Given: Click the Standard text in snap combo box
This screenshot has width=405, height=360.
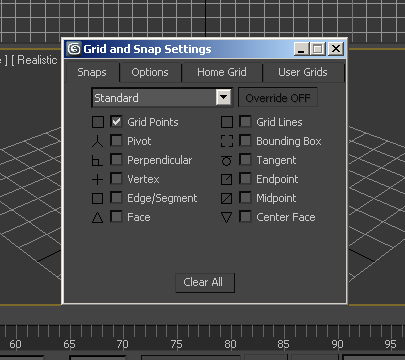Looking at the screenshot, I should pos(116,98).
